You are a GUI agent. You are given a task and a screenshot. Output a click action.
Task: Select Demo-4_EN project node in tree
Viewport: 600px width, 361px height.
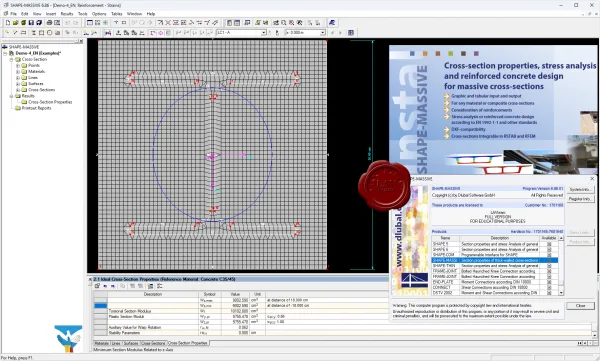click(38, 53)
